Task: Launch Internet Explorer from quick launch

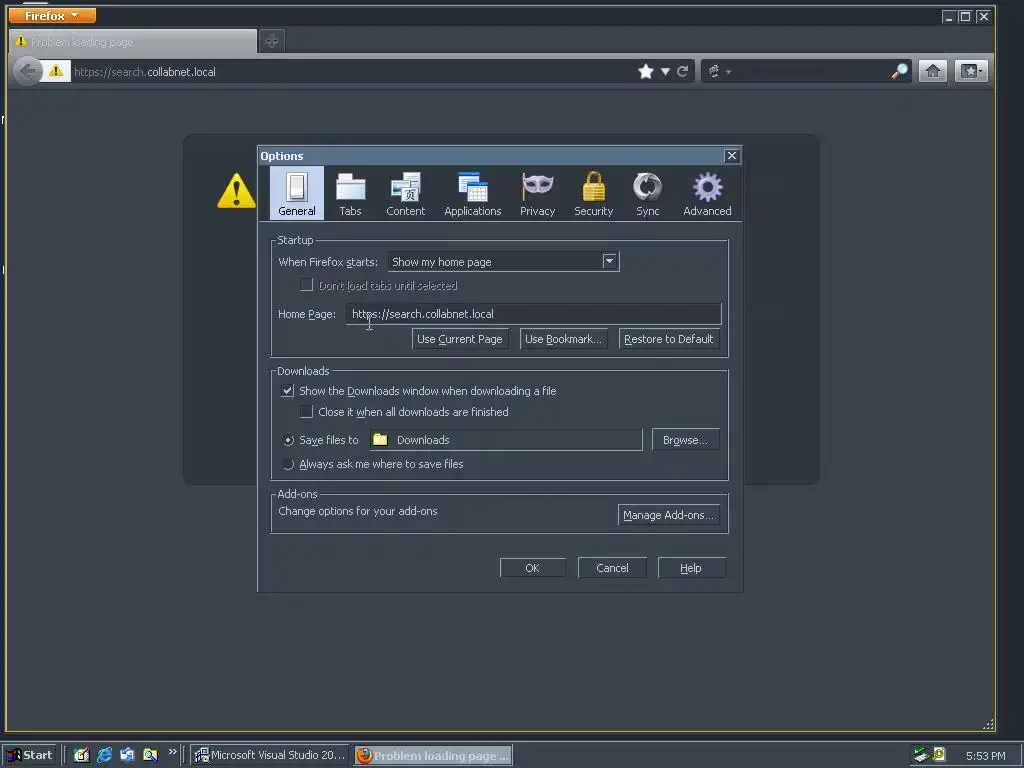Action: click(104, 755)
